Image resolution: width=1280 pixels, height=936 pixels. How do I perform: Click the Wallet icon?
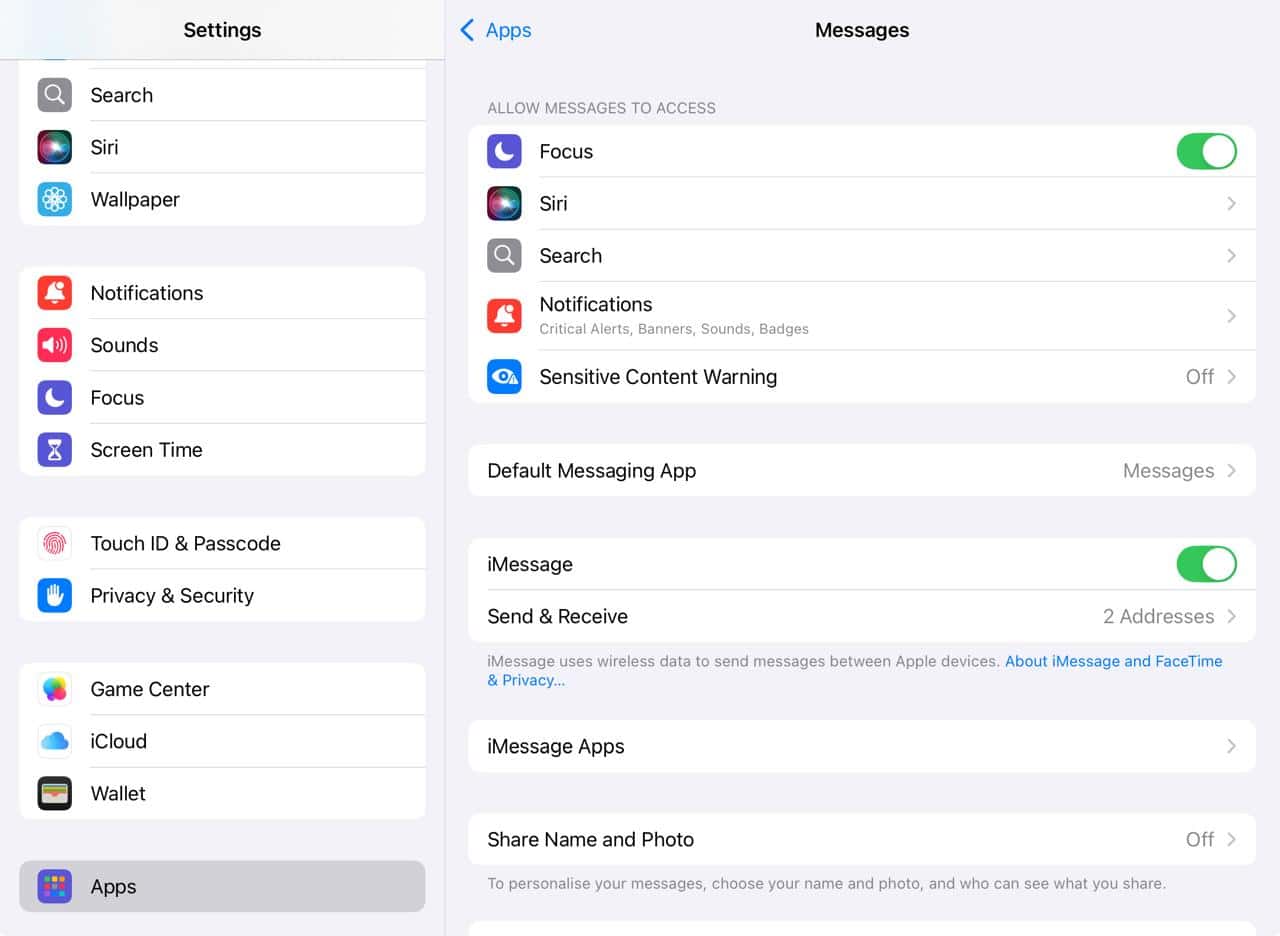click(55, 793)
